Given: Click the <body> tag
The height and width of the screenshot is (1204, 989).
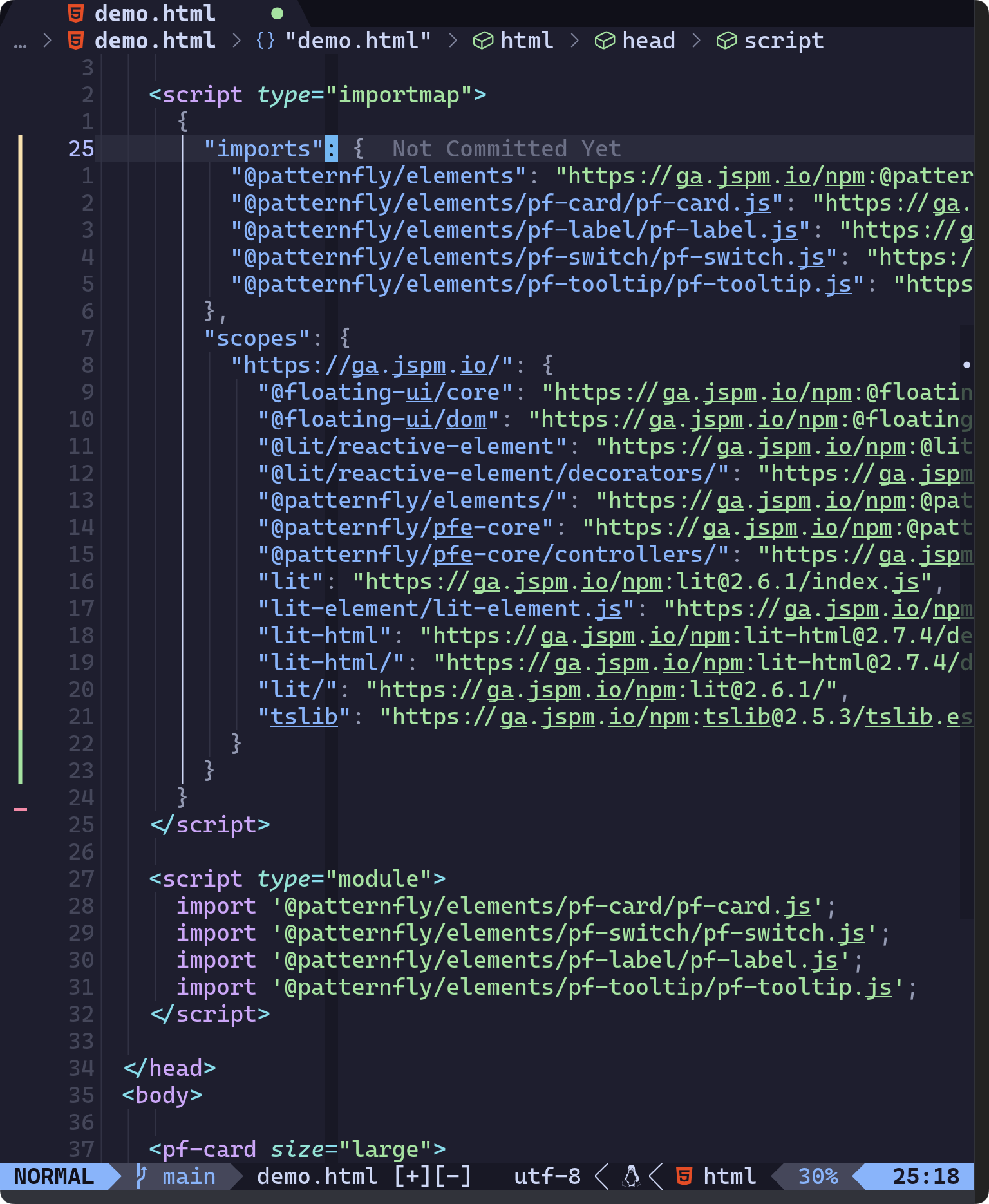Looking at the screenshot, I should point(162,1095).
